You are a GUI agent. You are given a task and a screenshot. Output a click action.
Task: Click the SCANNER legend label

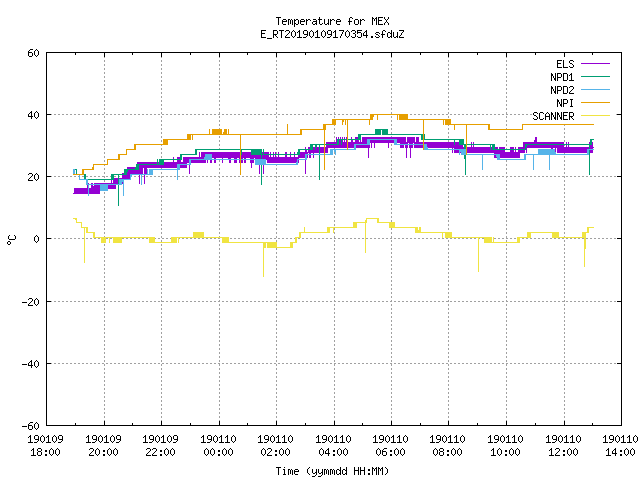[x=553, y=116]
